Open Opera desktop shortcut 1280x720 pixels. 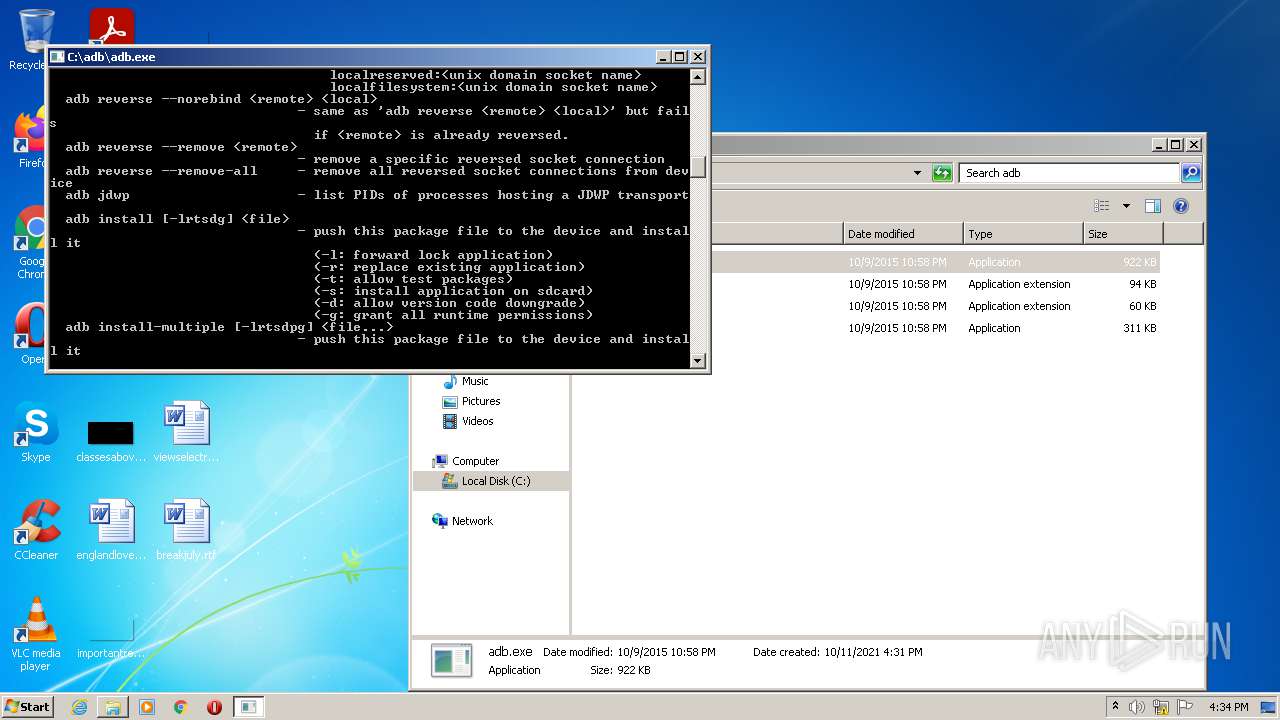(x=32, y=335)
